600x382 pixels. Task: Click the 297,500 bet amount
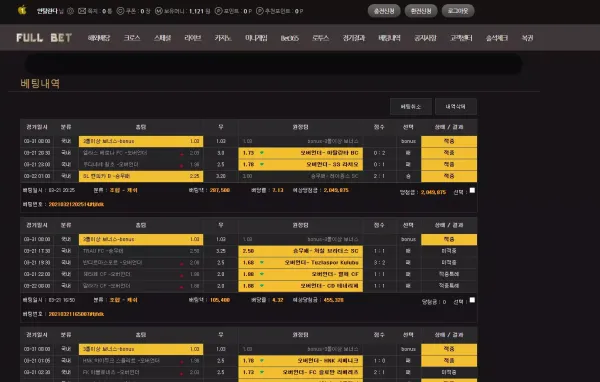[x=220, y=190]
